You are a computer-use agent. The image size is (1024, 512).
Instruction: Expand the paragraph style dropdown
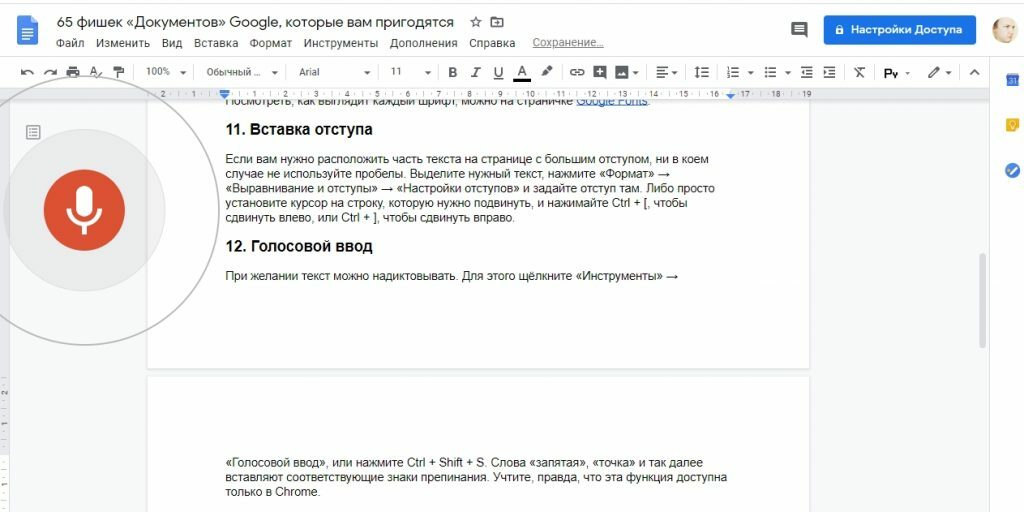[x=240, y=72]
